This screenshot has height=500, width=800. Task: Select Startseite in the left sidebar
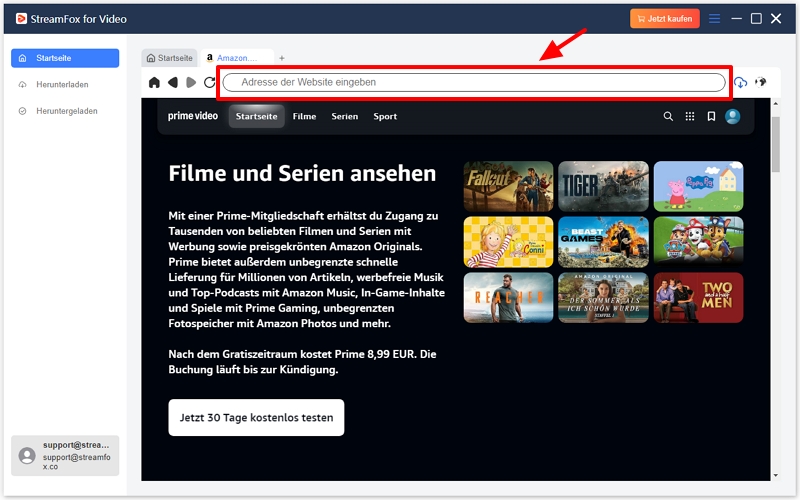(x=65, y=58)
